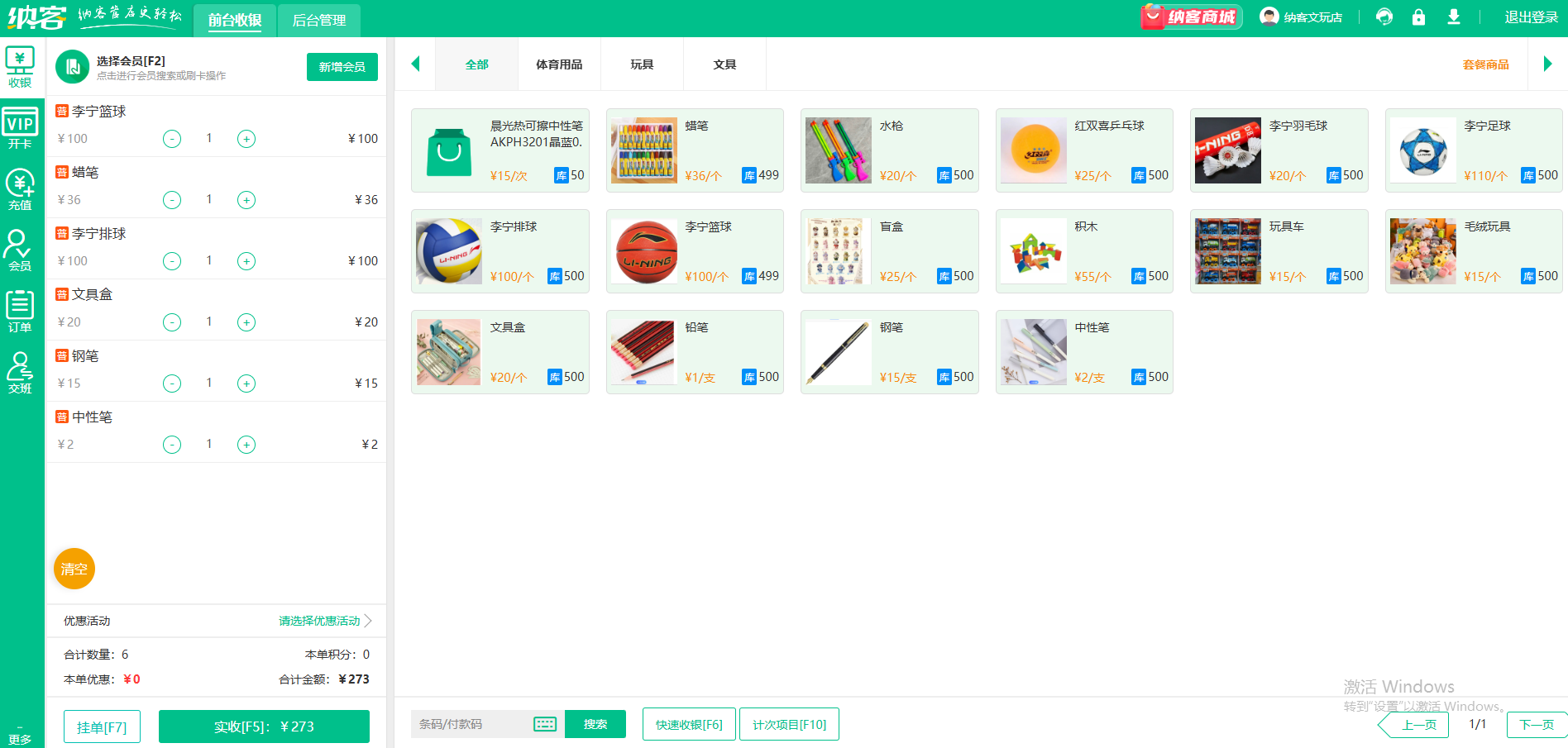The image size is (1568, 748).
Task: Click the lock screen icon in header
Action: pos(1418,17)
